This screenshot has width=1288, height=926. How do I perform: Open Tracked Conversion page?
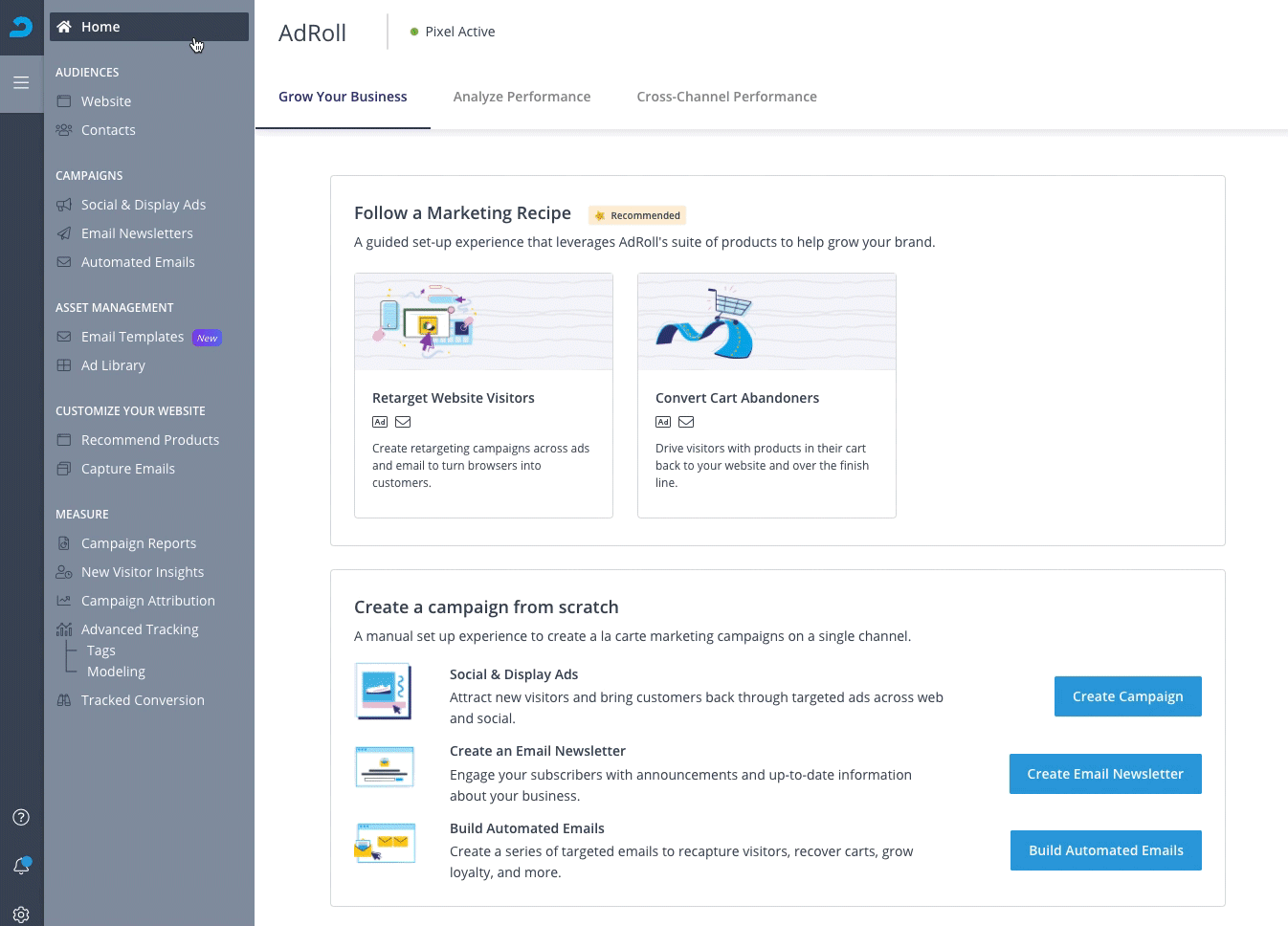[143, 700]
